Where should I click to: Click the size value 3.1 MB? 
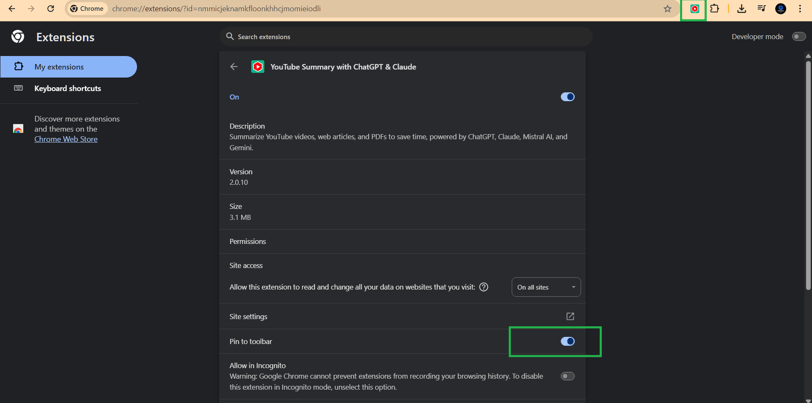pos(240,218)
